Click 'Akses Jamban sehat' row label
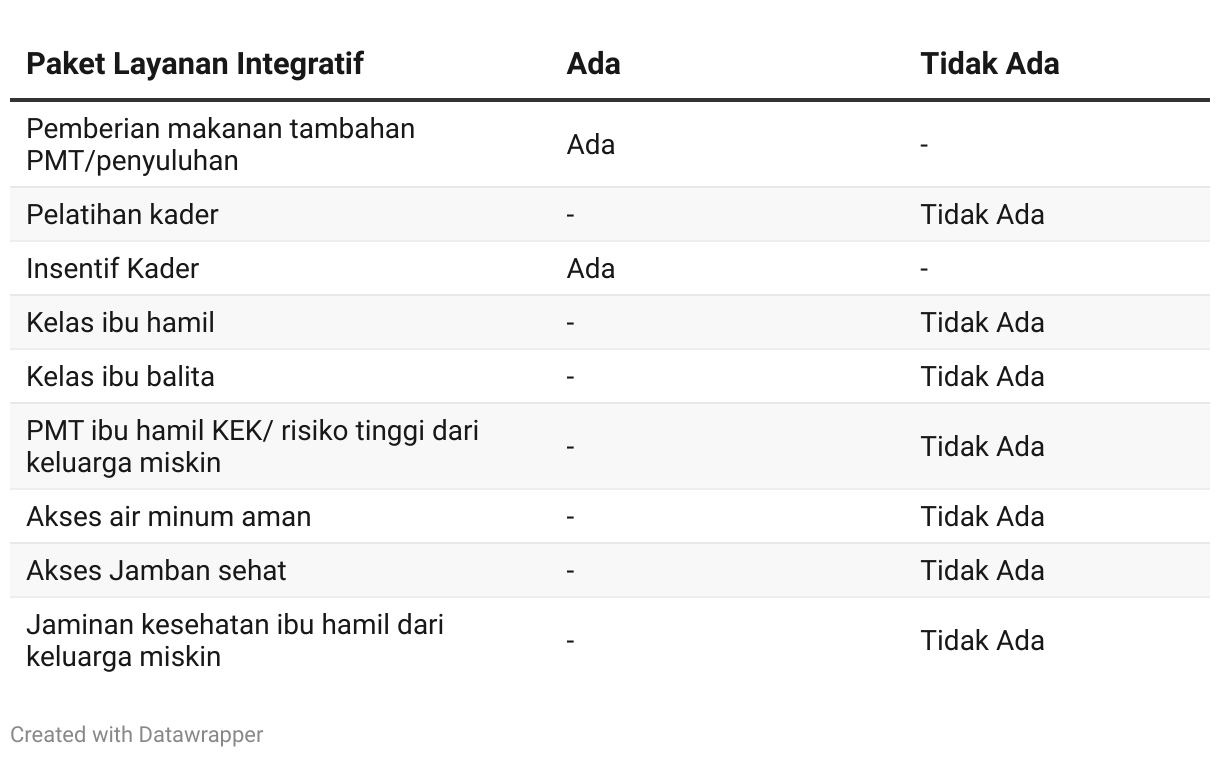 click(x=156, y=570)
